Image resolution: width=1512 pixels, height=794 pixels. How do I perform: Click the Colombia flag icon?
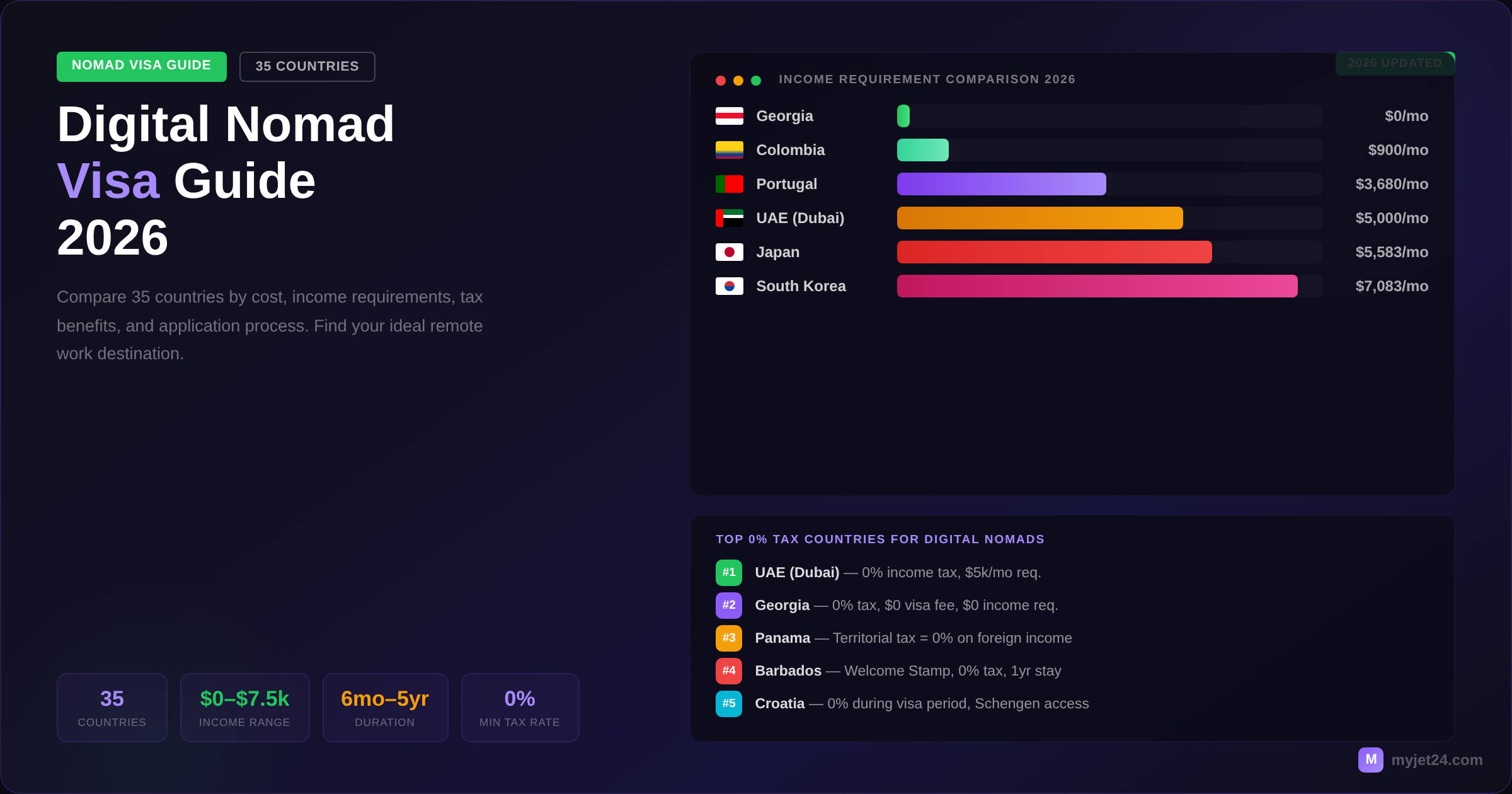[730, 150]
